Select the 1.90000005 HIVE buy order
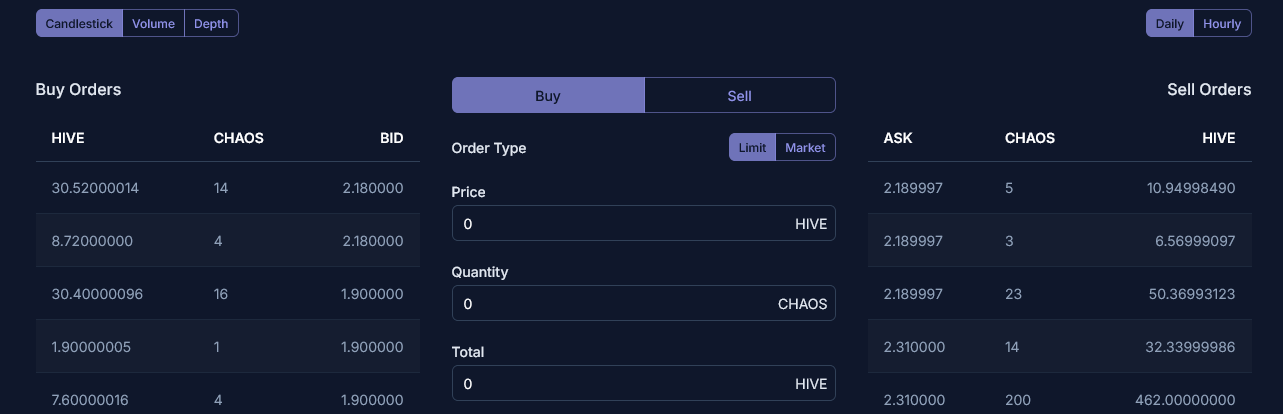Screen dimensions: 1283x414 227,347
